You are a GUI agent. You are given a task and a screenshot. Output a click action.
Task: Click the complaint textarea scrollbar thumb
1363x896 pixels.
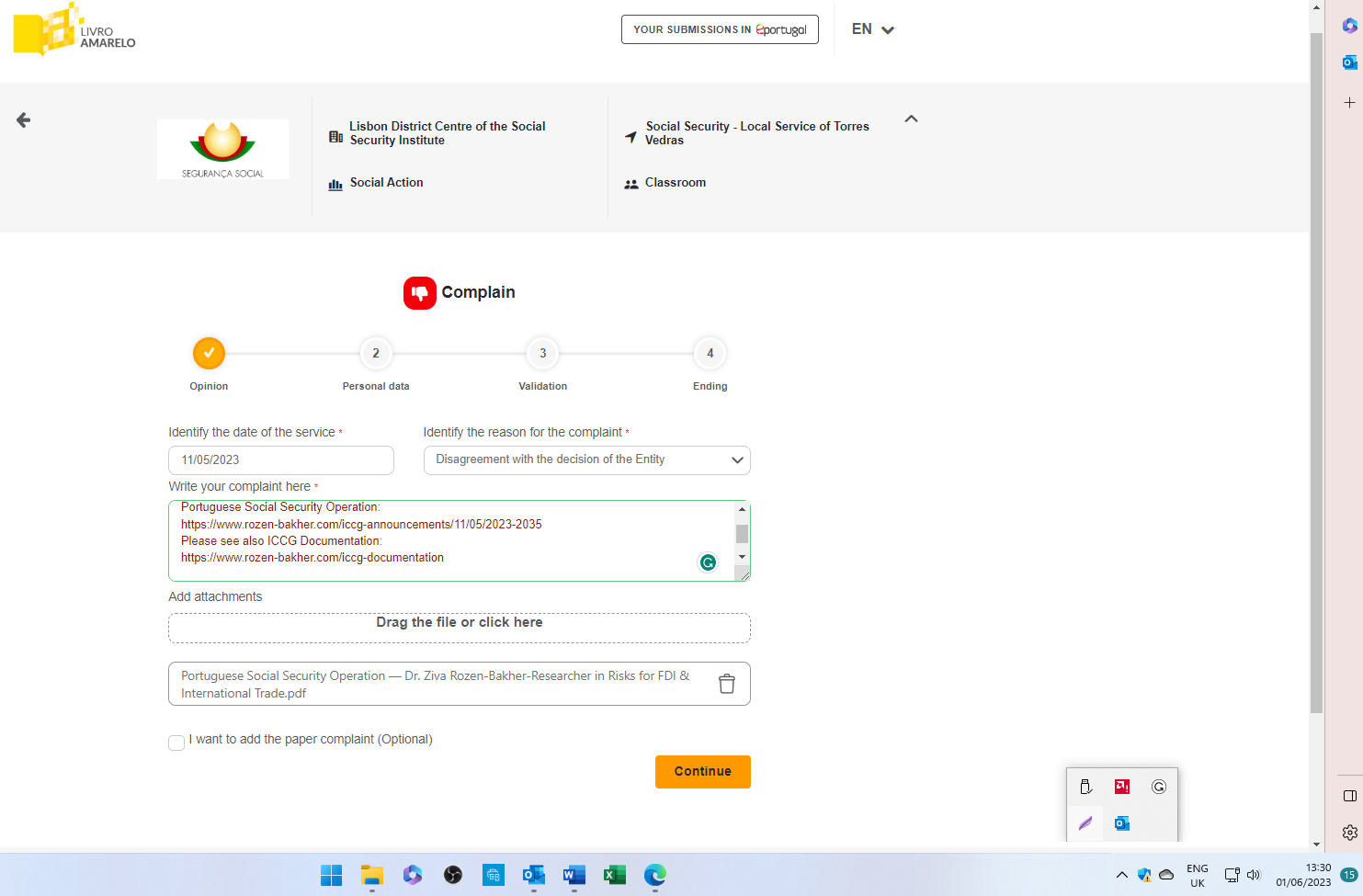coord(742,534)
